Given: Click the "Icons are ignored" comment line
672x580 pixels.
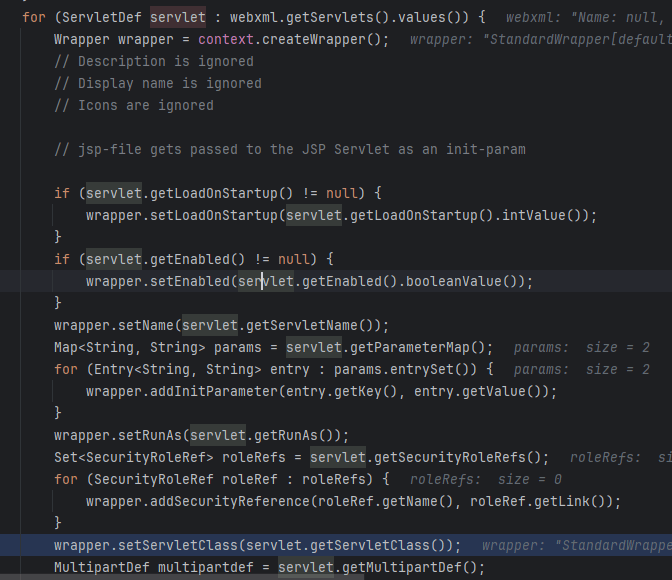Looking at the screenshot, I should pyautogui.click(x=133, y=105).
